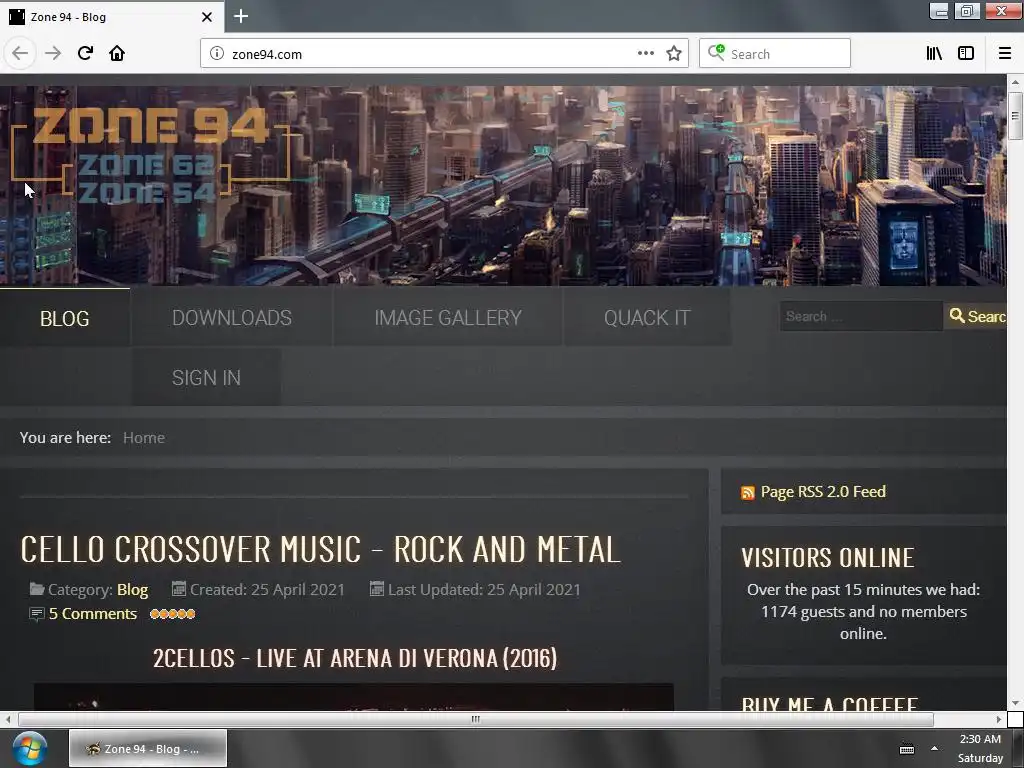Image resolution: width=1024 pixels, height=768 pixels.
Task: Click the vertical scrollbar thumb
Action: (x=1015, y=116)
